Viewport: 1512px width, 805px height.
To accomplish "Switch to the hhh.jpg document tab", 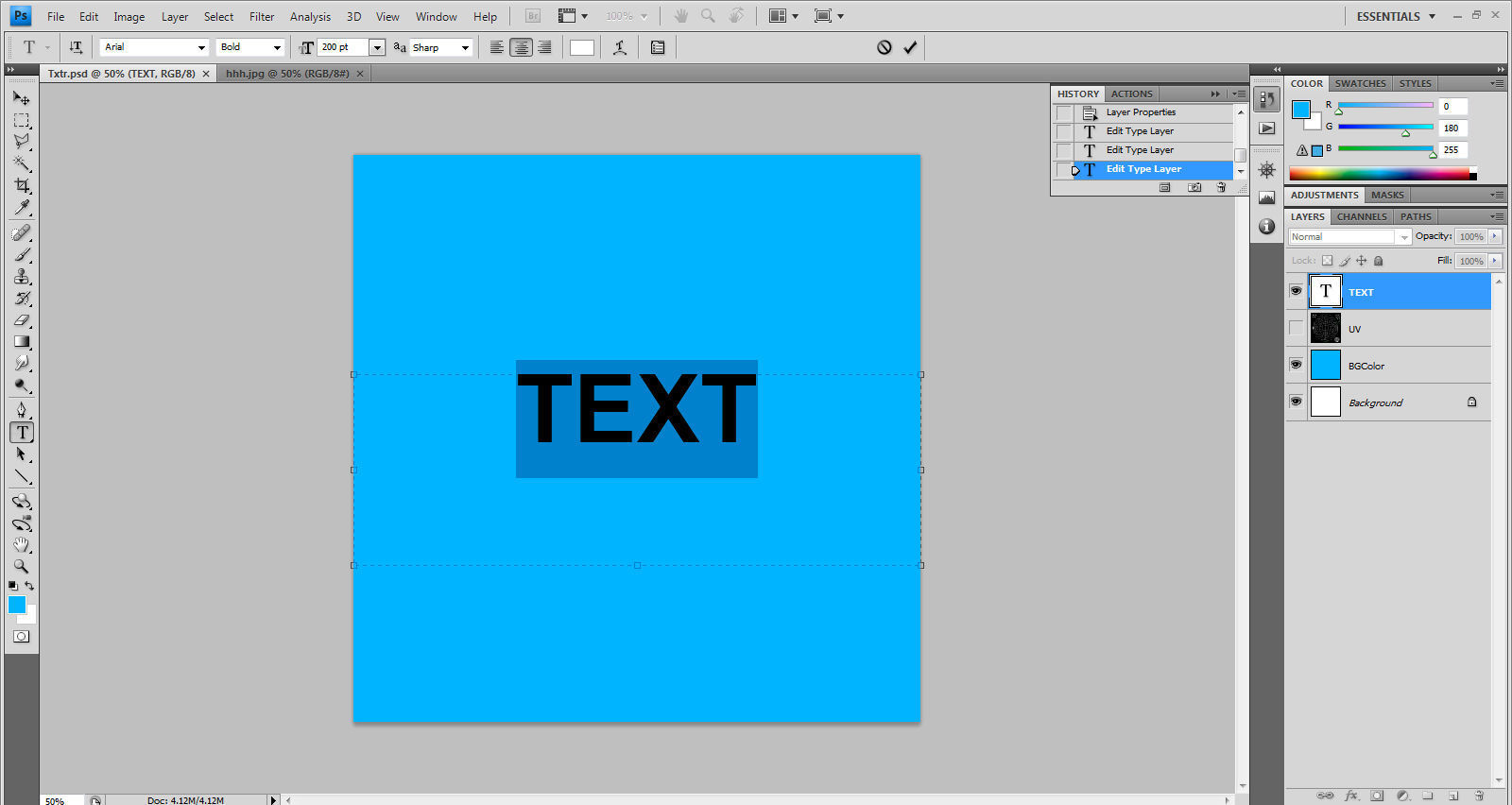I will pyautogui.click(x=287, y=73).
